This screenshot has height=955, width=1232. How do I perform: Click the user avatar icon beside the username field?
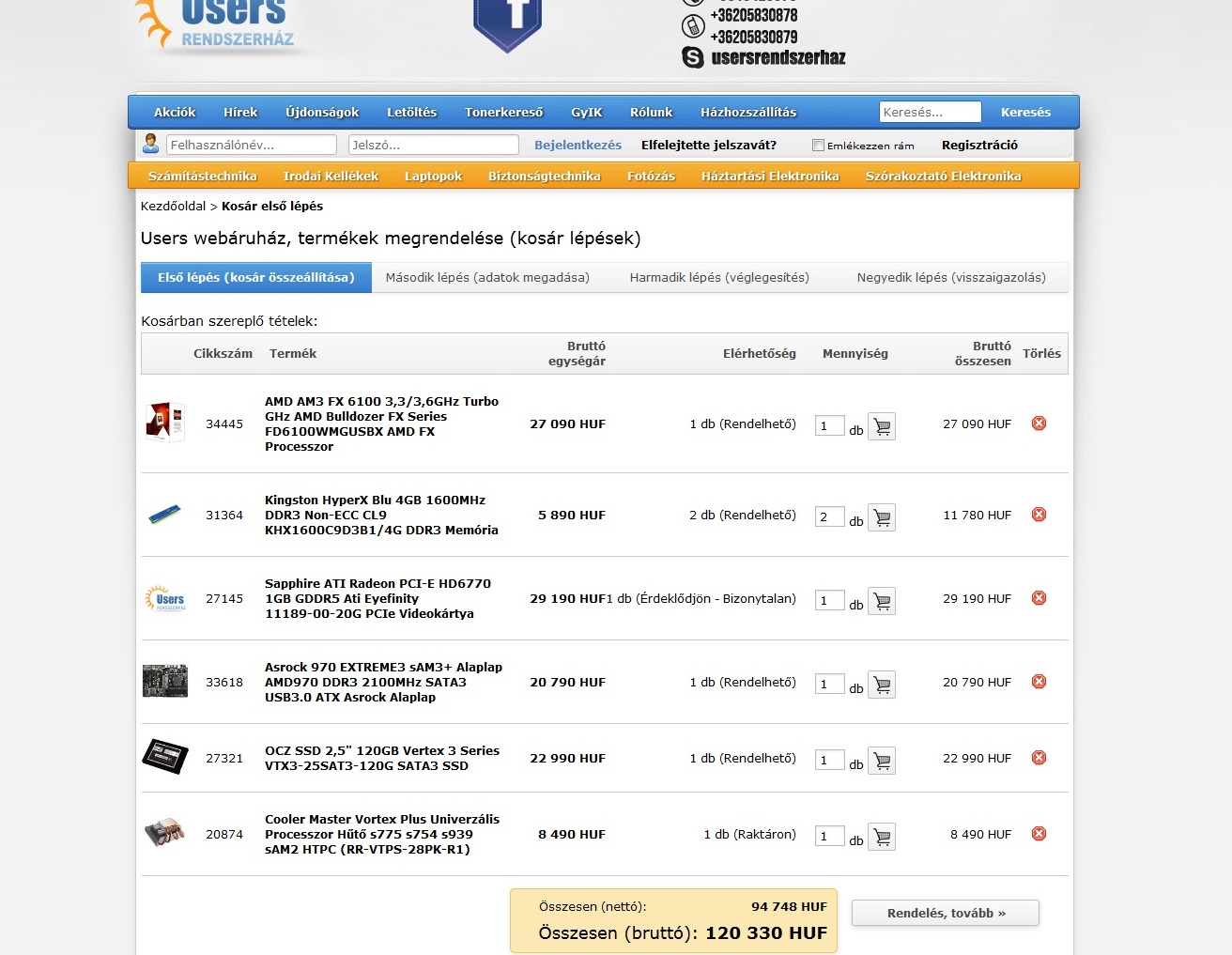(150, 144)
